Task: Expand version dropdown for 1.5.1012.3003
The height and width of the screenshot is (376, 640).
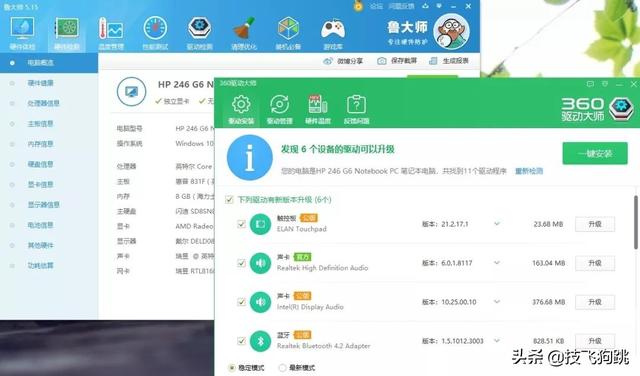Action: (497, 340)
